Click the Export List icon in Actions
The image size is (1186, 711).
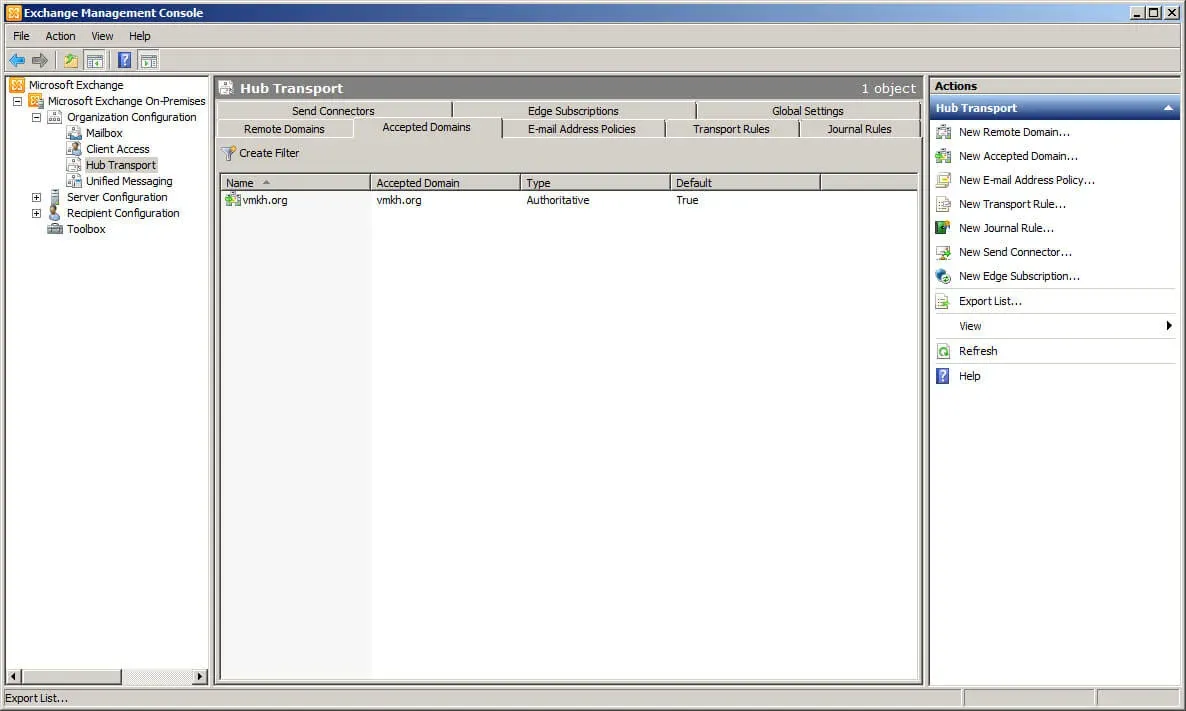point(943,302)
